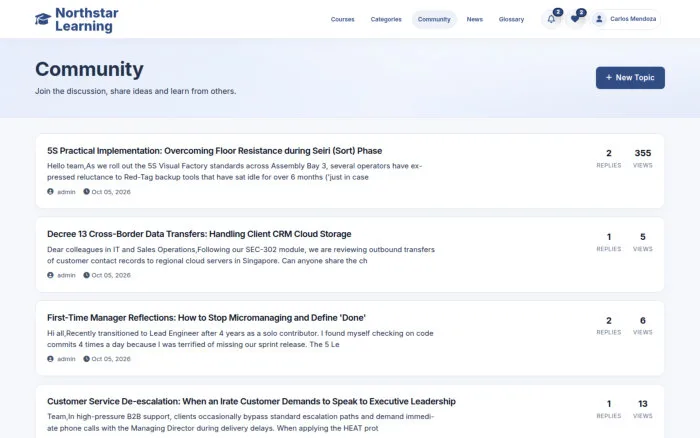
Task: Click the Community page heading
Action: pos(89,69)
